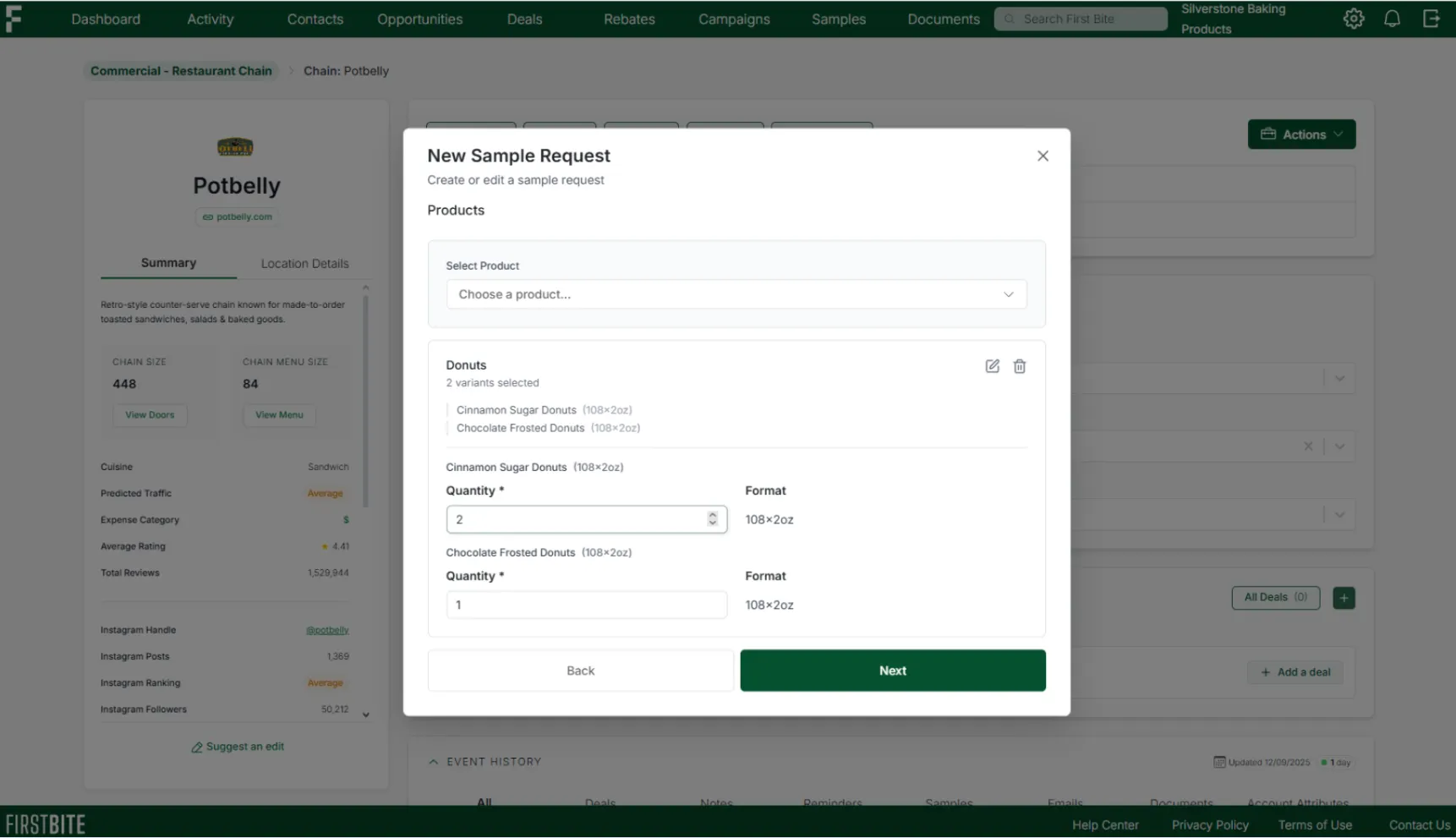The height and width of the screenshot is (838, 1456).
Task: Click the Suggest an edit pencil icon
Action: pyautogui.click(x=197, y=748)
